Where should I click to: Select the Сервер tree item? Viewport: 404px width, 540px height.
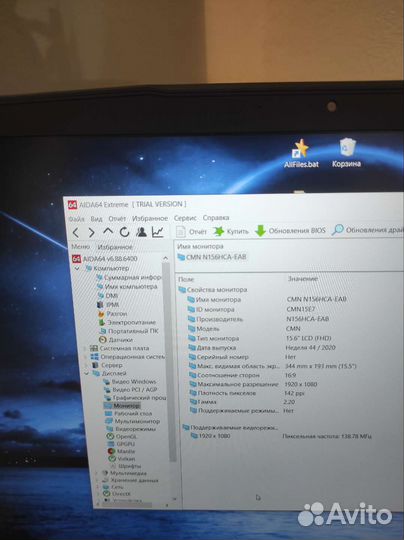107,365
